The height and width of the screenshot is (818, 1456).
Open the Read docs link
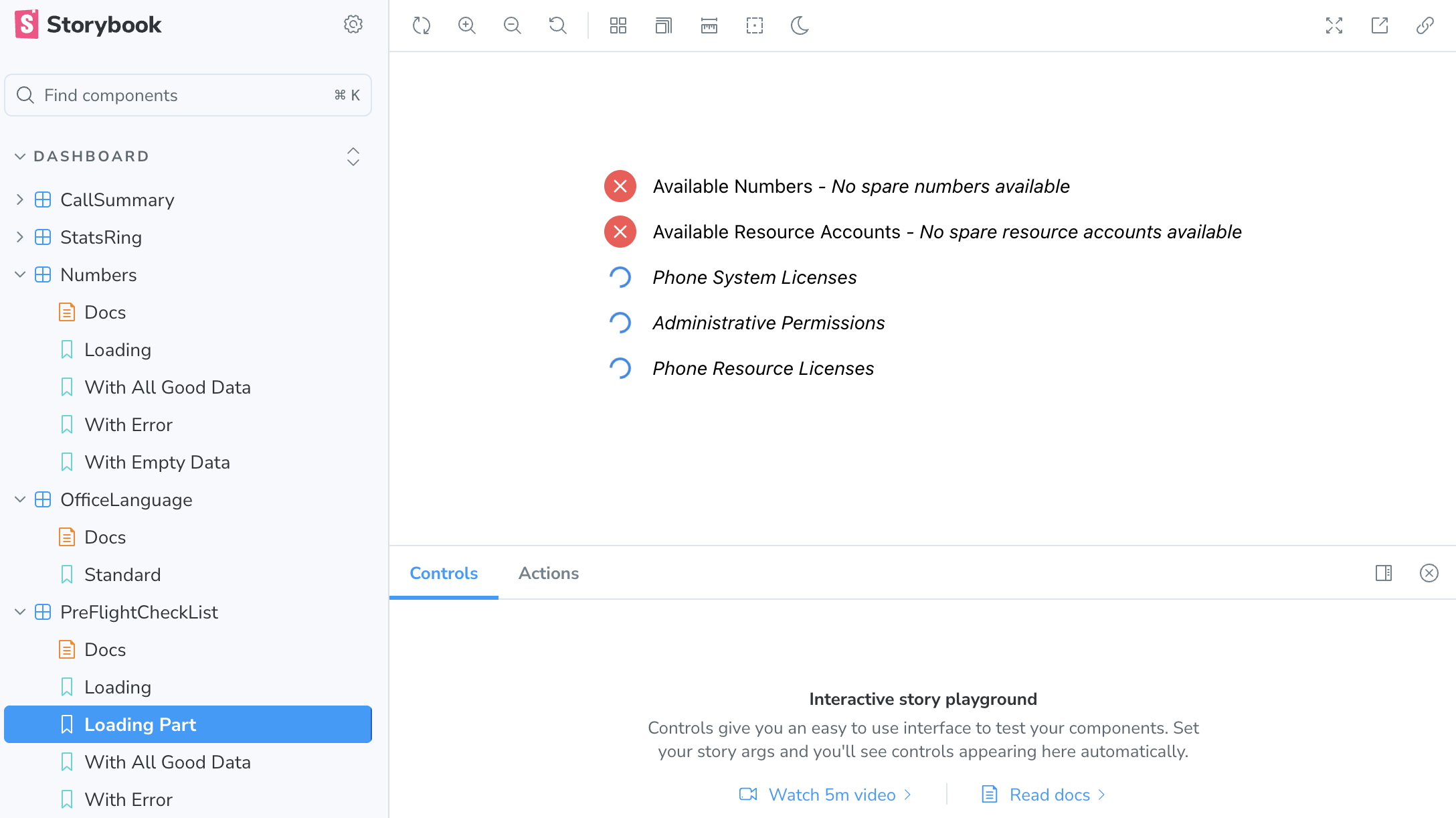1049,795
